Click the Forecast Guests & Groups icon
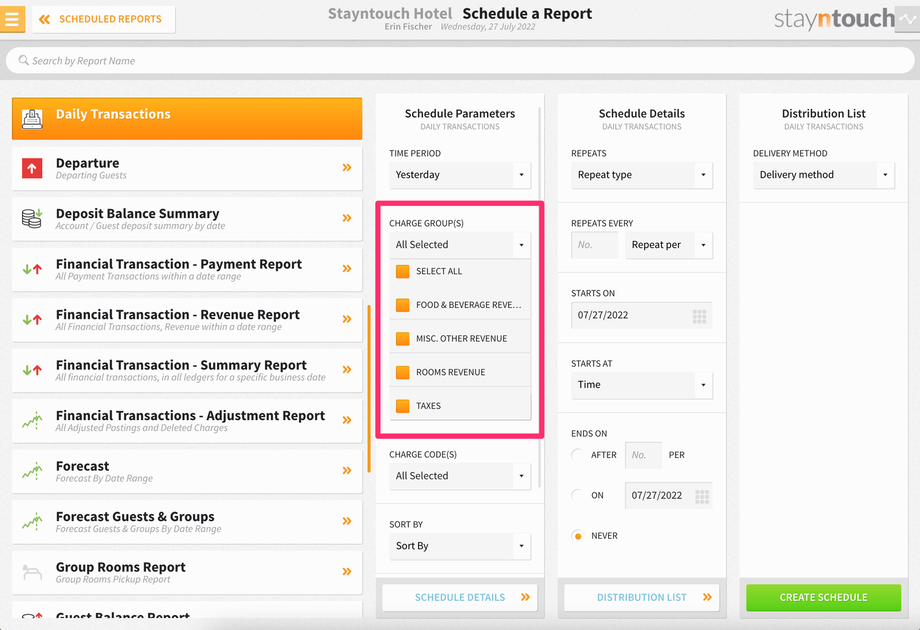This screenshot has height=630, width=920. 32,521
